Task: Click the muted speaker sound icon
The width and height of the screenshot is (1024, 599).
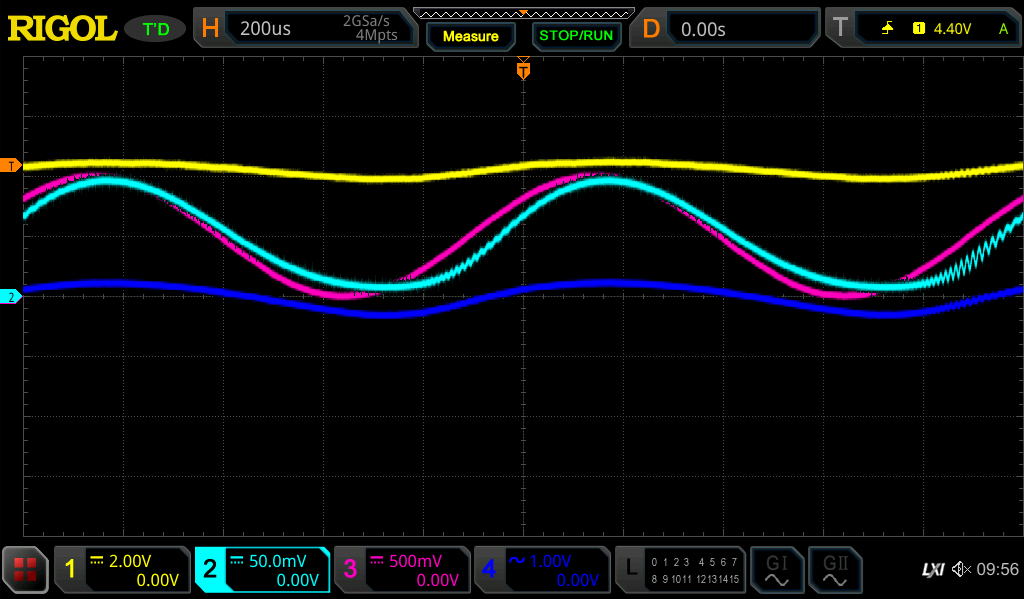Action: click(x=961, y=570)
